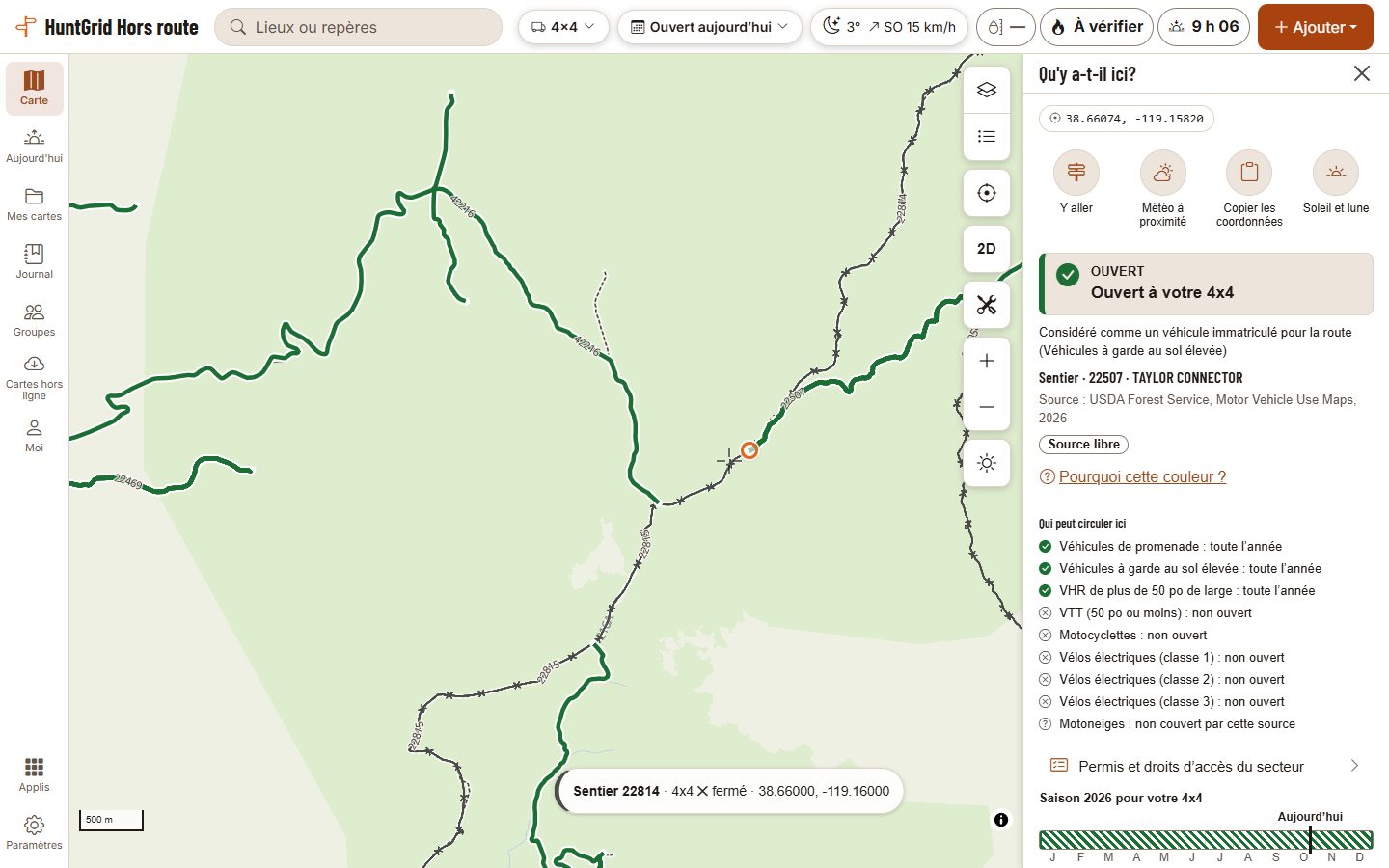Open the Applis grid
1389x868 pixels.
(35, 775)
